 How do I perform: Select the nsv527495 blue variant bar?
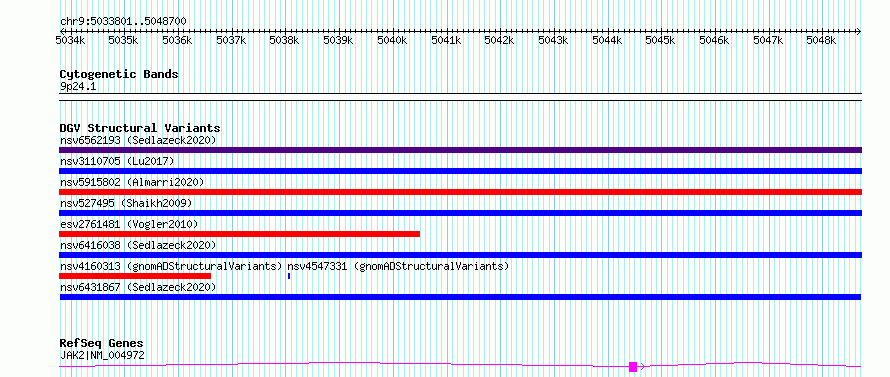pos(460,213)
